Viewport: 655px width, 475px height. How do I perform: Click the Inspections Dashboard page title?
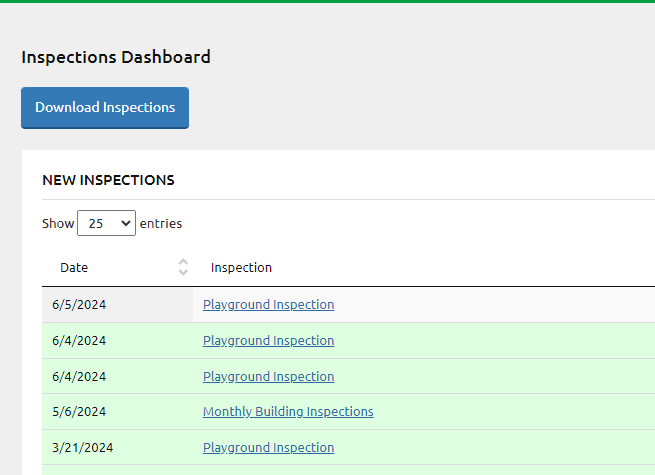pos(116,57)
